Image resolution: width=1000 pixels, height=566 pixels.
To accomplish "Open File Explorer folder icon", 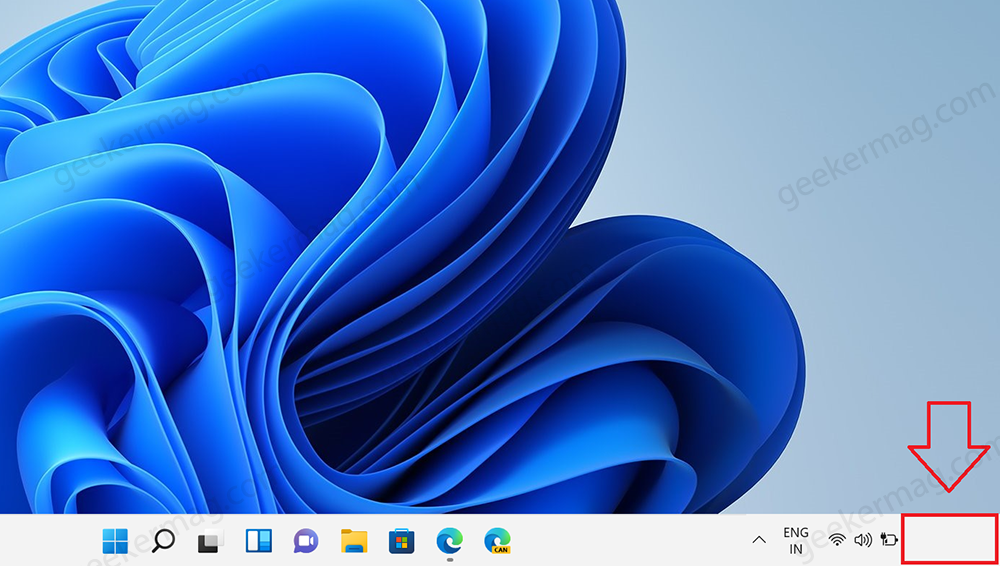I will [x=354, y=541].
